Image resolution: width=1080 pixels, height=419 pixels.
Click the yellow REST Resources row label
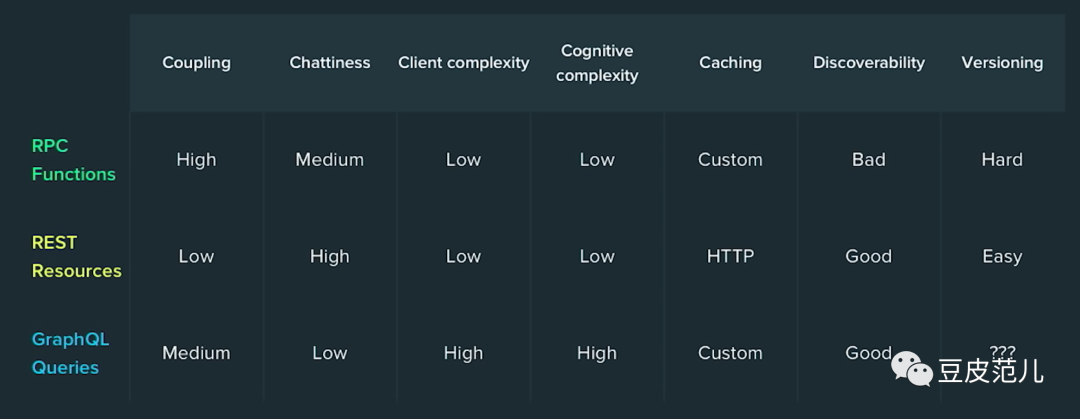coord(76,257)
